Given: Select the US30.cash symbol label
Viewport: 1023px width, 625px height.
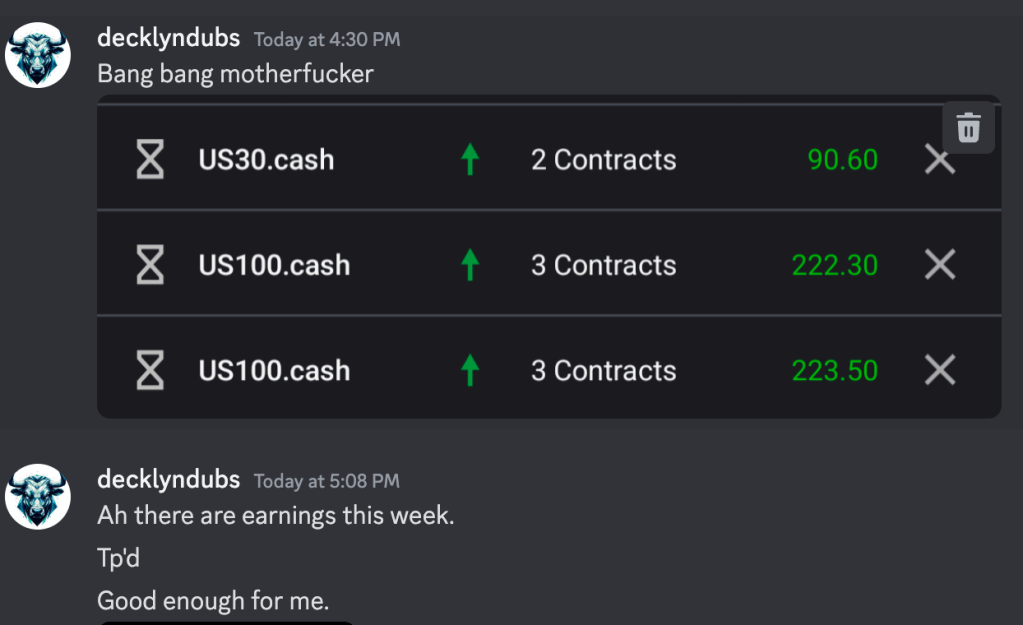Looking at the screenshot, I should 266,160.
